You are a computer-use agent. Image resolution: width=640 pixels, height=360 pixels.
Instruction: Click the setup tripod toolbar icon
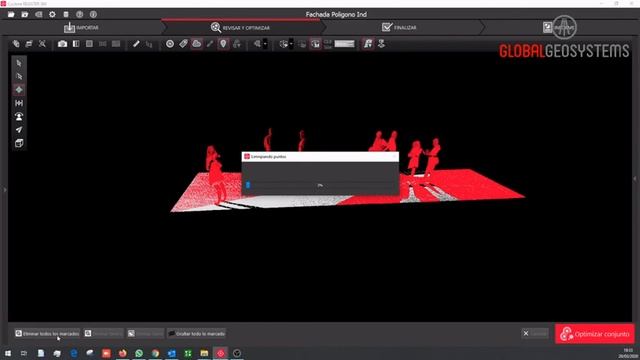pyautogui.click(x=237, y=44)
